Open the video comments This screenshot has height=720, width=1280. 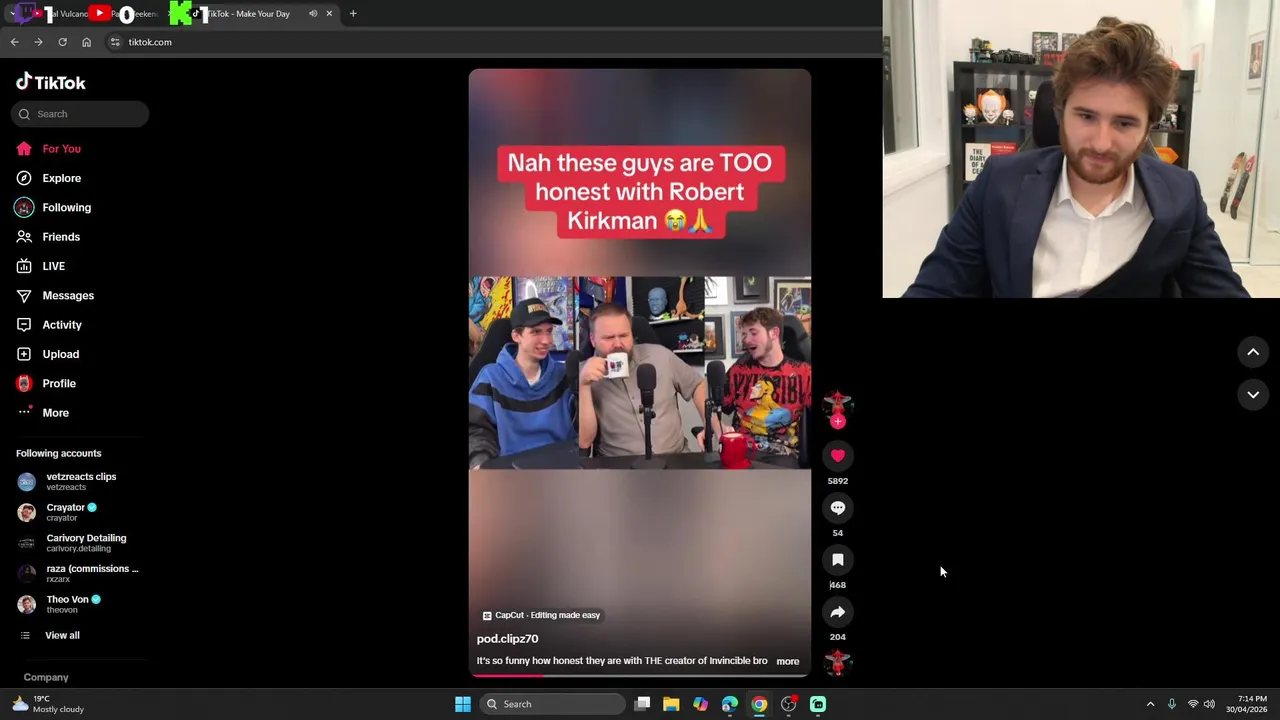point(838,508)
